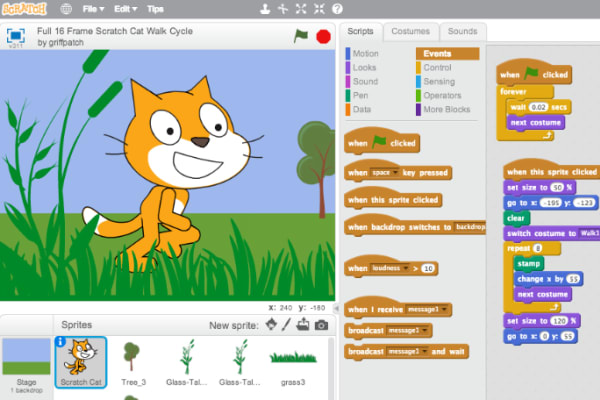
Task: Select the Sound block category
Action: (x=362, y=82)
